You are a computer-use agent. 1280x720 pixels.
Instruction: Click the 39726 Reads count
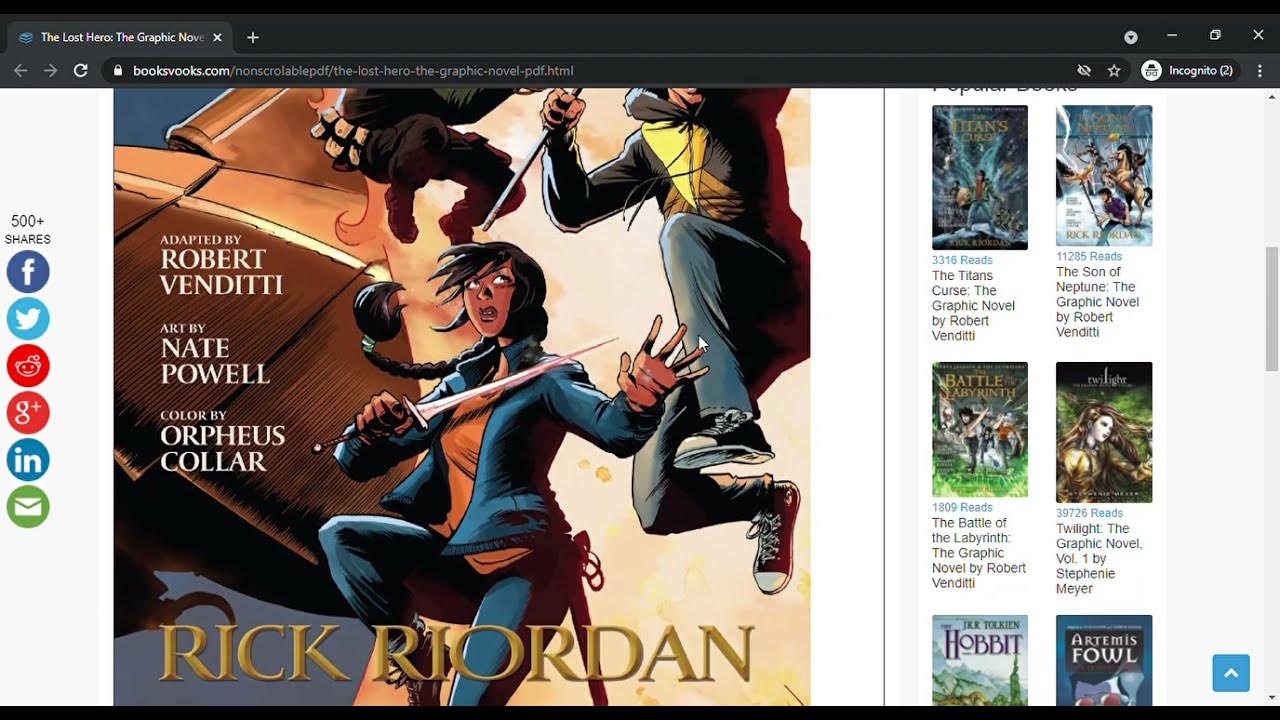click(1089, 513)
